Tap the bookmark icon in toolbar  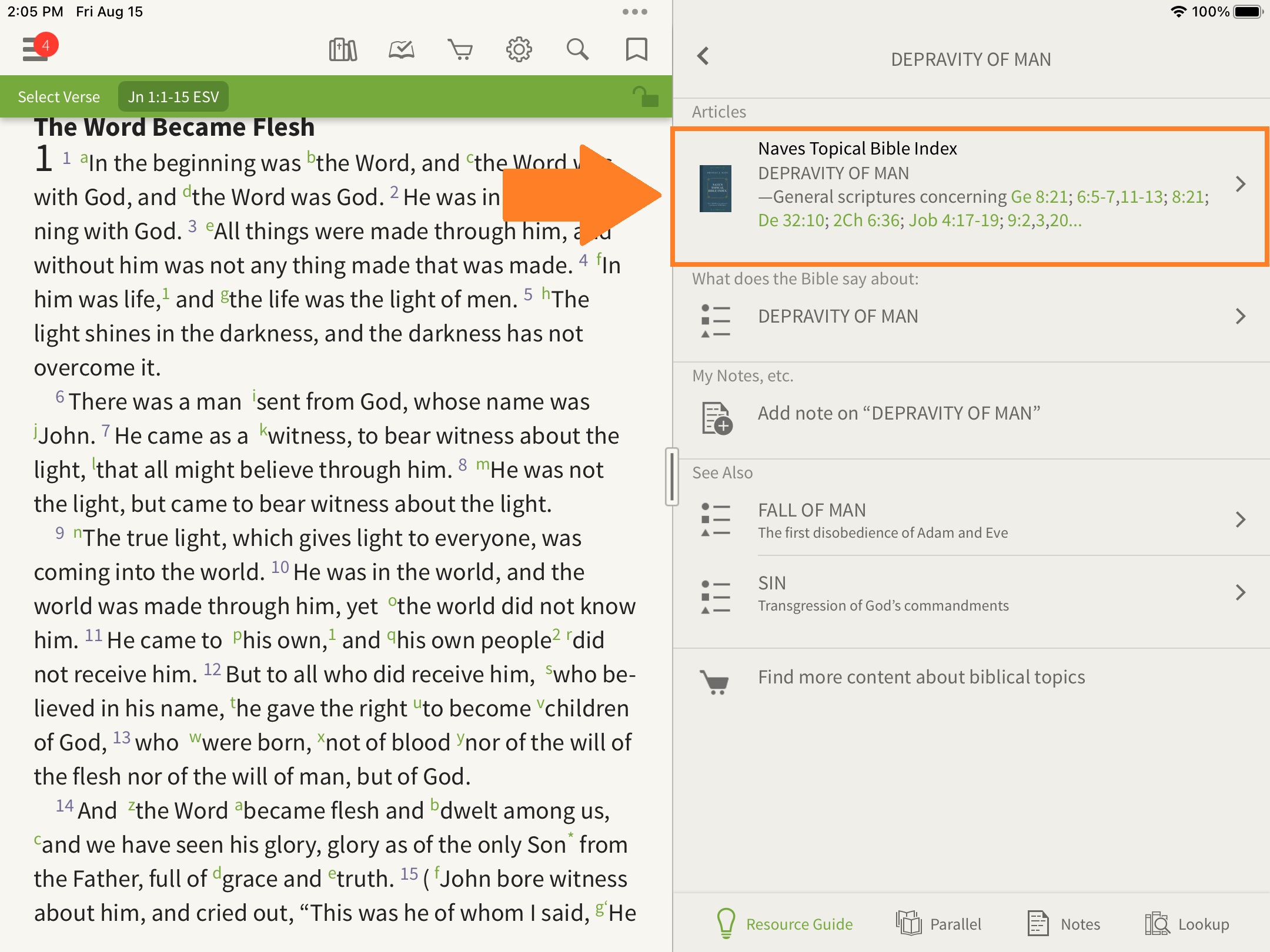pyautogui.click(x=636, y=50)
